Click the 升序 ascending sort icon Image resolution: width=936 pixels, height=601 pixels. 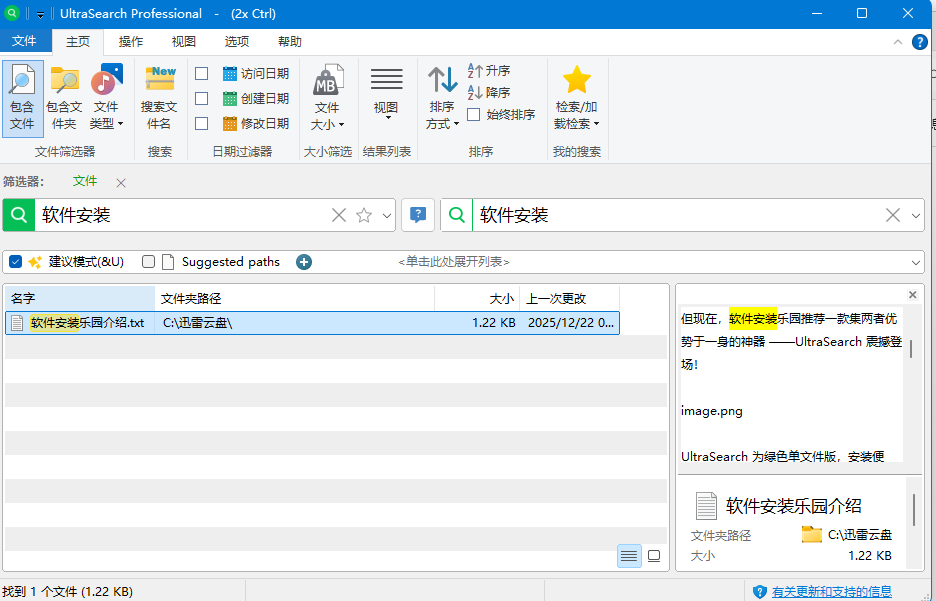coord(489,71)
